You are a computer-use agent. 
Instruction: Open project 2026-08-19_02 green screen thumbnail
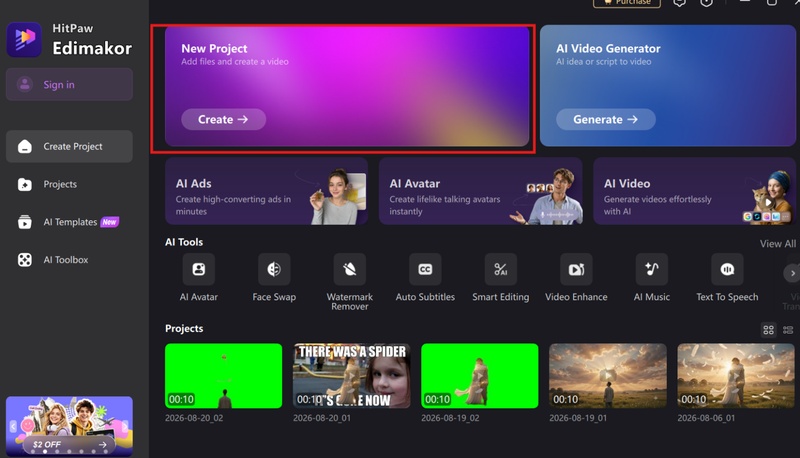pos(480,376)
